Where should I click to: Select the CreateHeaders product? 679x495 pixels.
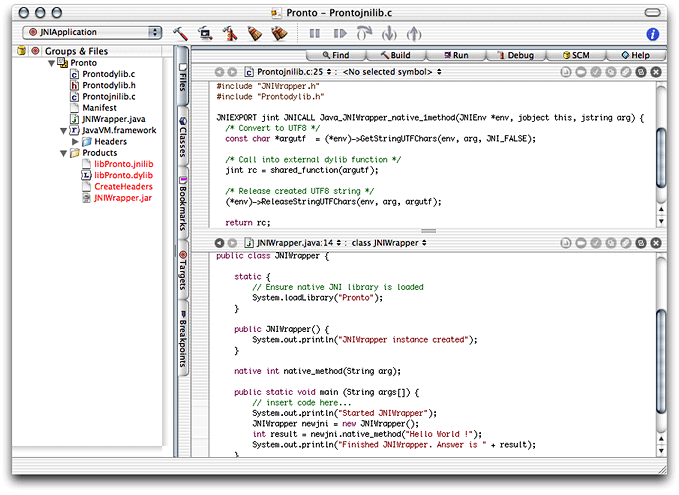tap(117, 187)
